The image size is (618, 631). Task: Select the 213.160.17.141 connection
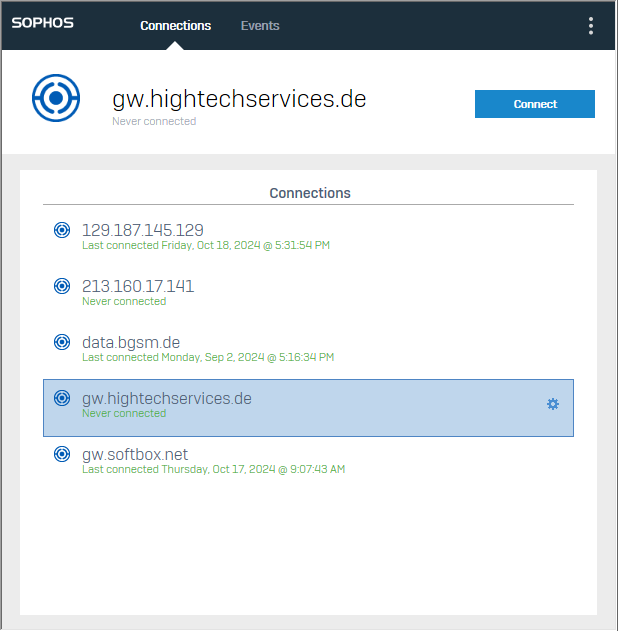[138, 287]
